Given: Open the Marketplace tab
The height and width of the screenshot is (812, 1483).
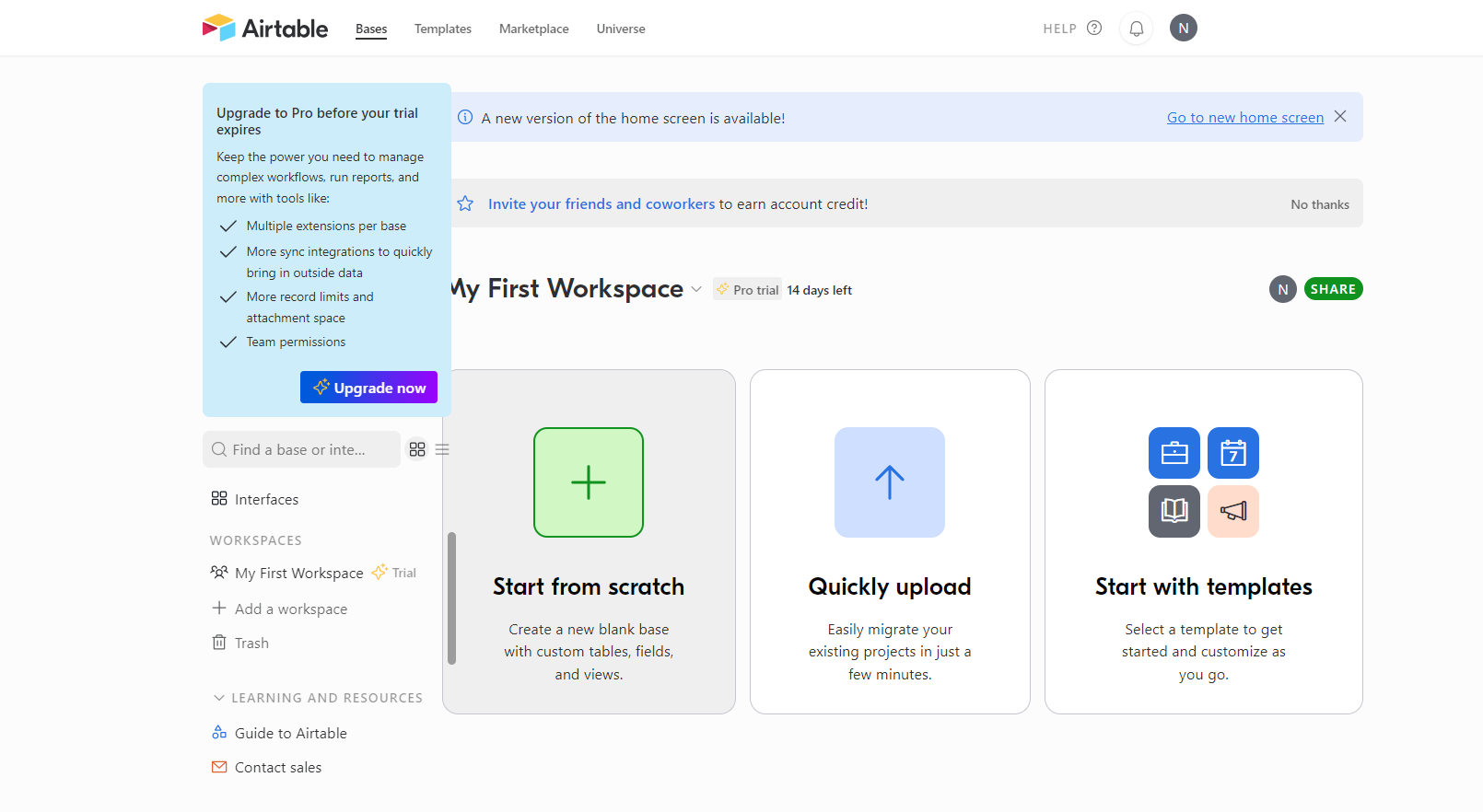Looking at the screenshot, I should point(534,29).
